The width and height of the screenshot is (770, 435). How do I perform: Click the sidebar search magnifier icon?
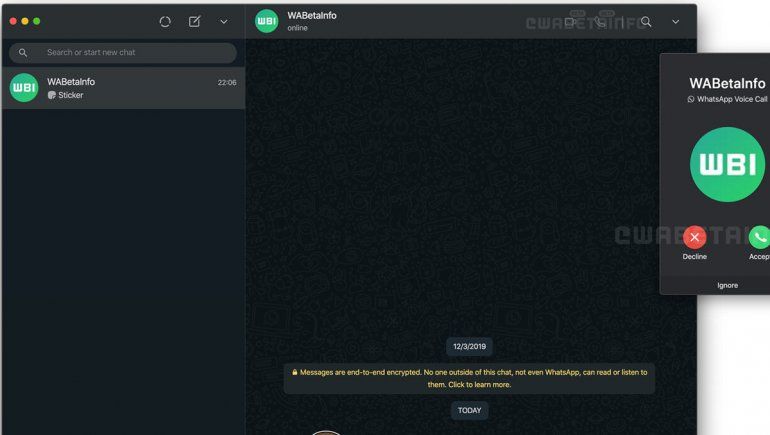[23, 53]
